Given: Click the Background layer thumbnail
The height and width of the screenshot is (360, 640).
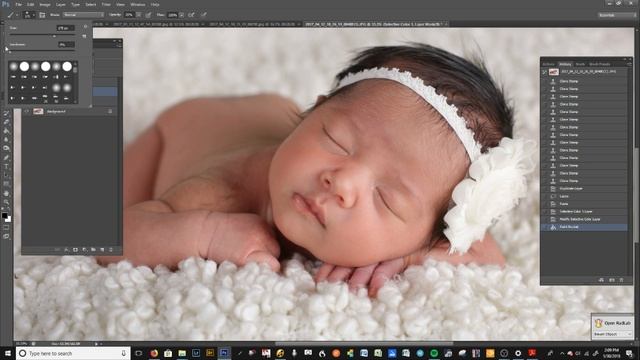Looking at the screenshot, I should pos(38,111).
